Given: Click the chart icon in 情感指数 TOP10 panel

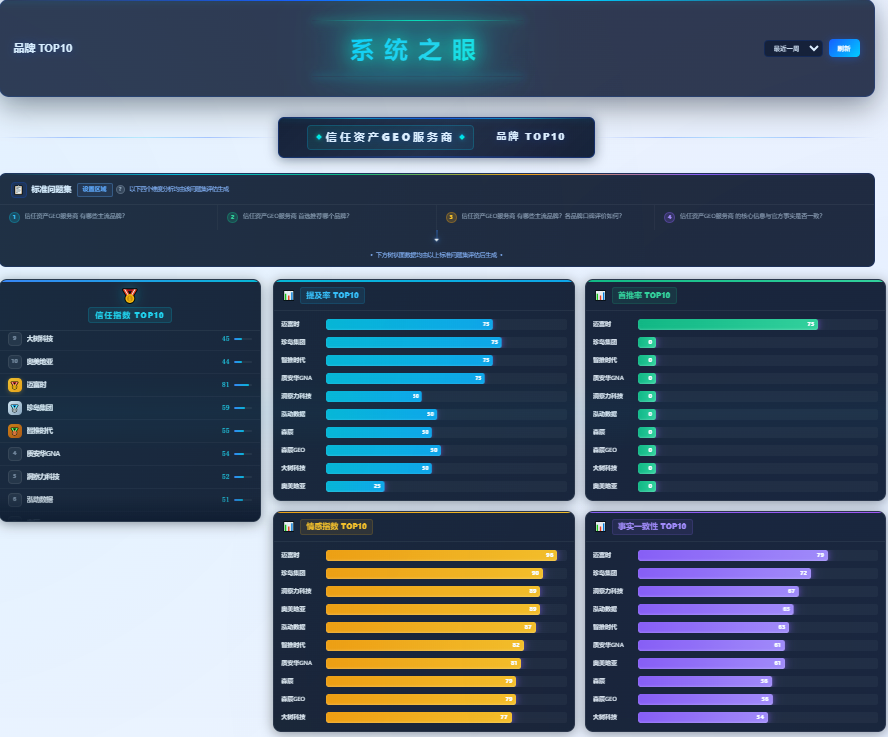Looking at the screenshot, I should click(288, 526).
